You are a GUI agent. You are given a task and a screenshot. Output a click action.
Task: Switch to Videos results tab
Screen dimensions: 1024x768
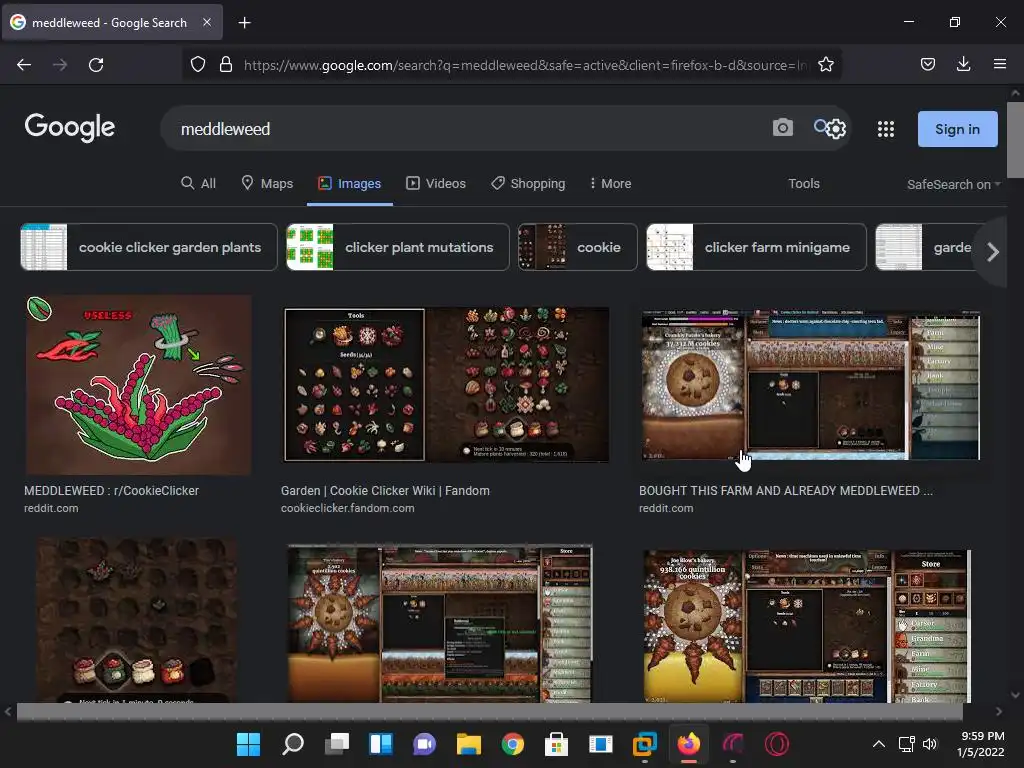(436, 184)
